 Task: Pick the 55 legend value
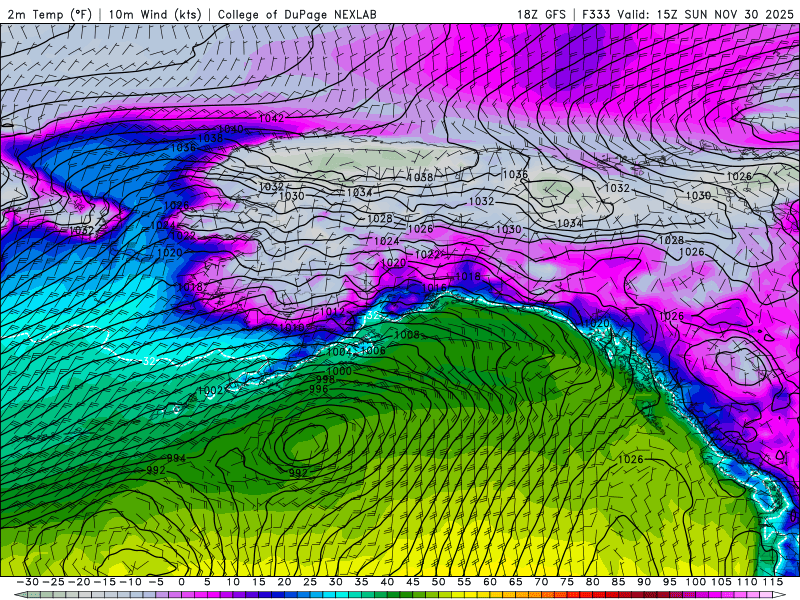point(464,582)
